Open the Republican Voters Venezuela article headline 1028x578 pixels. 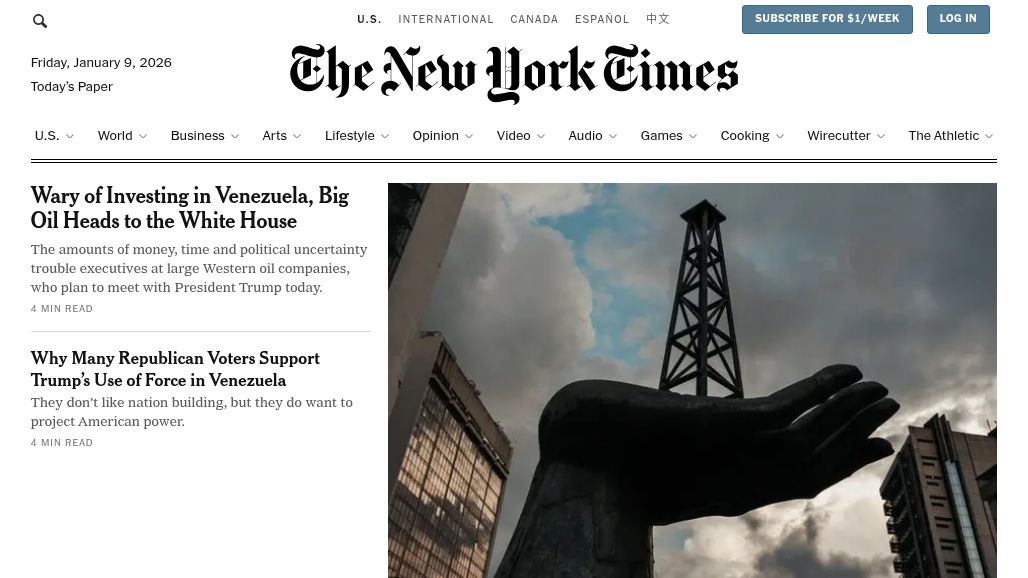click(x=175, y=369)
